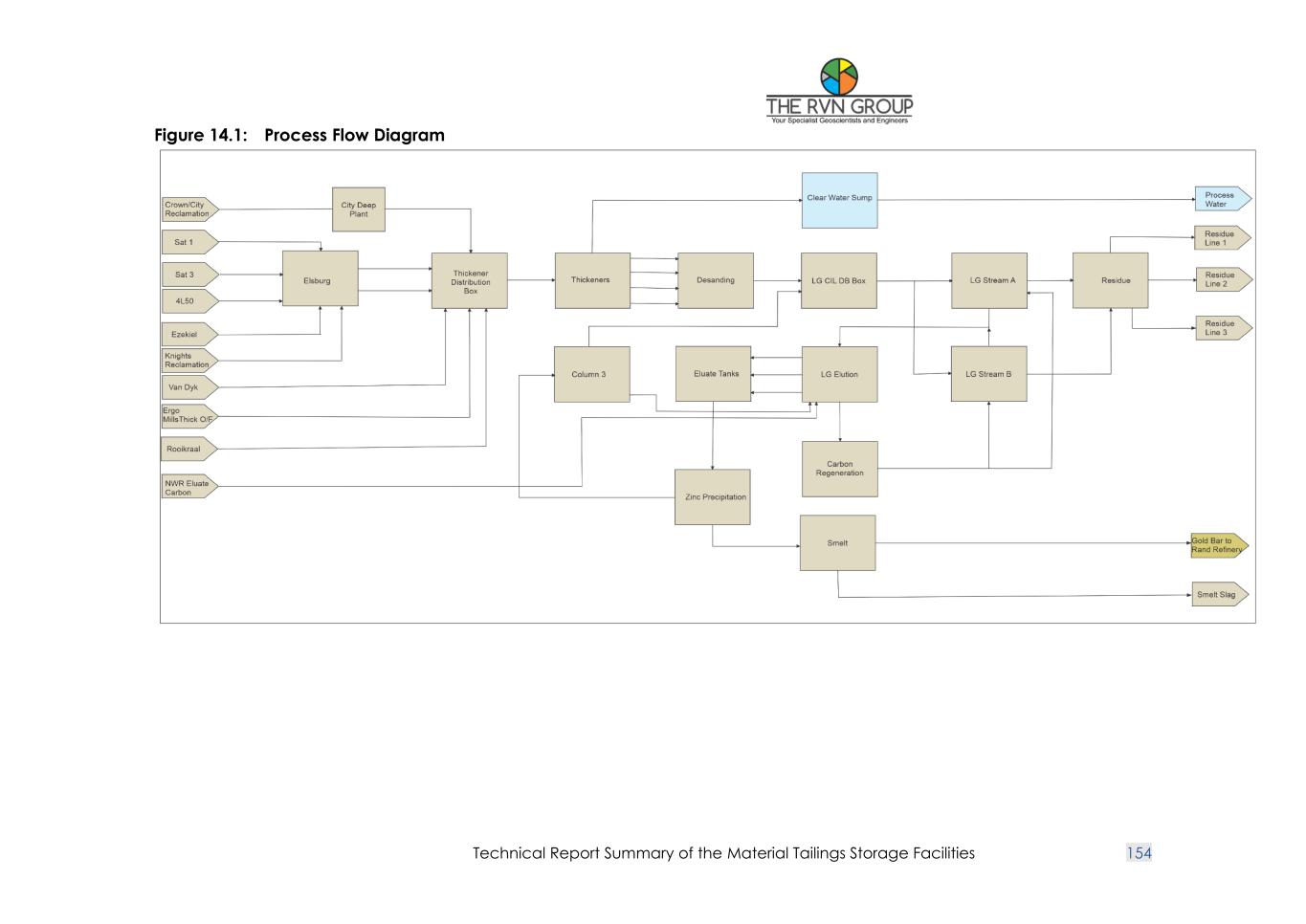Screen dimensions: 1306x924
Task: Click the LG CIL DB Box node
Action: pyautogui.click(x=838, y=280)
